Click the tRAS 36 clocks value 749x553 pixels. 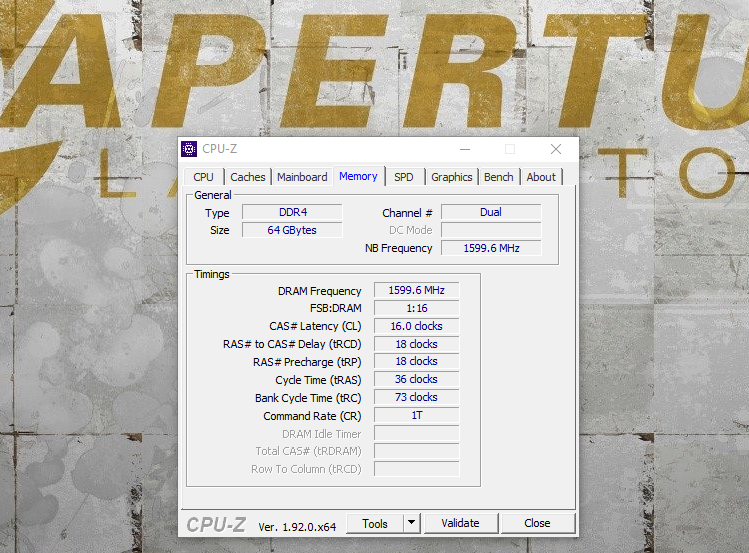[x=417, y=379]
